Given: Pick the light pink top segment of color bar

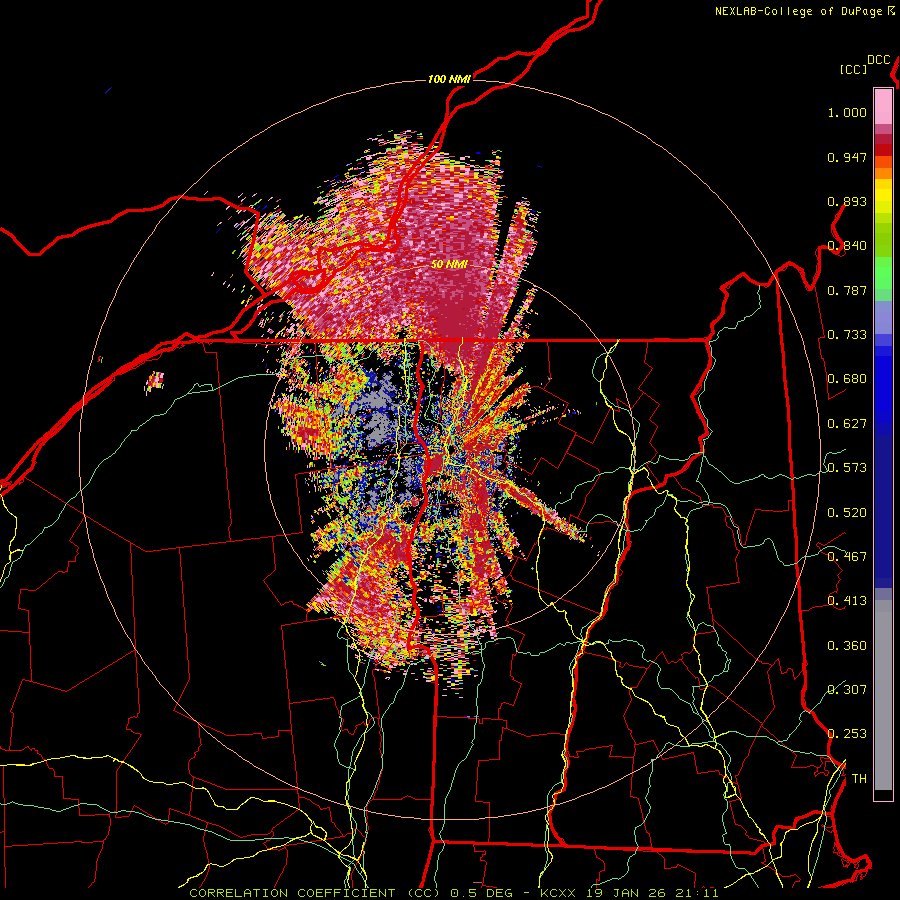Looking at the screenshot, I should tap(883, 106).
